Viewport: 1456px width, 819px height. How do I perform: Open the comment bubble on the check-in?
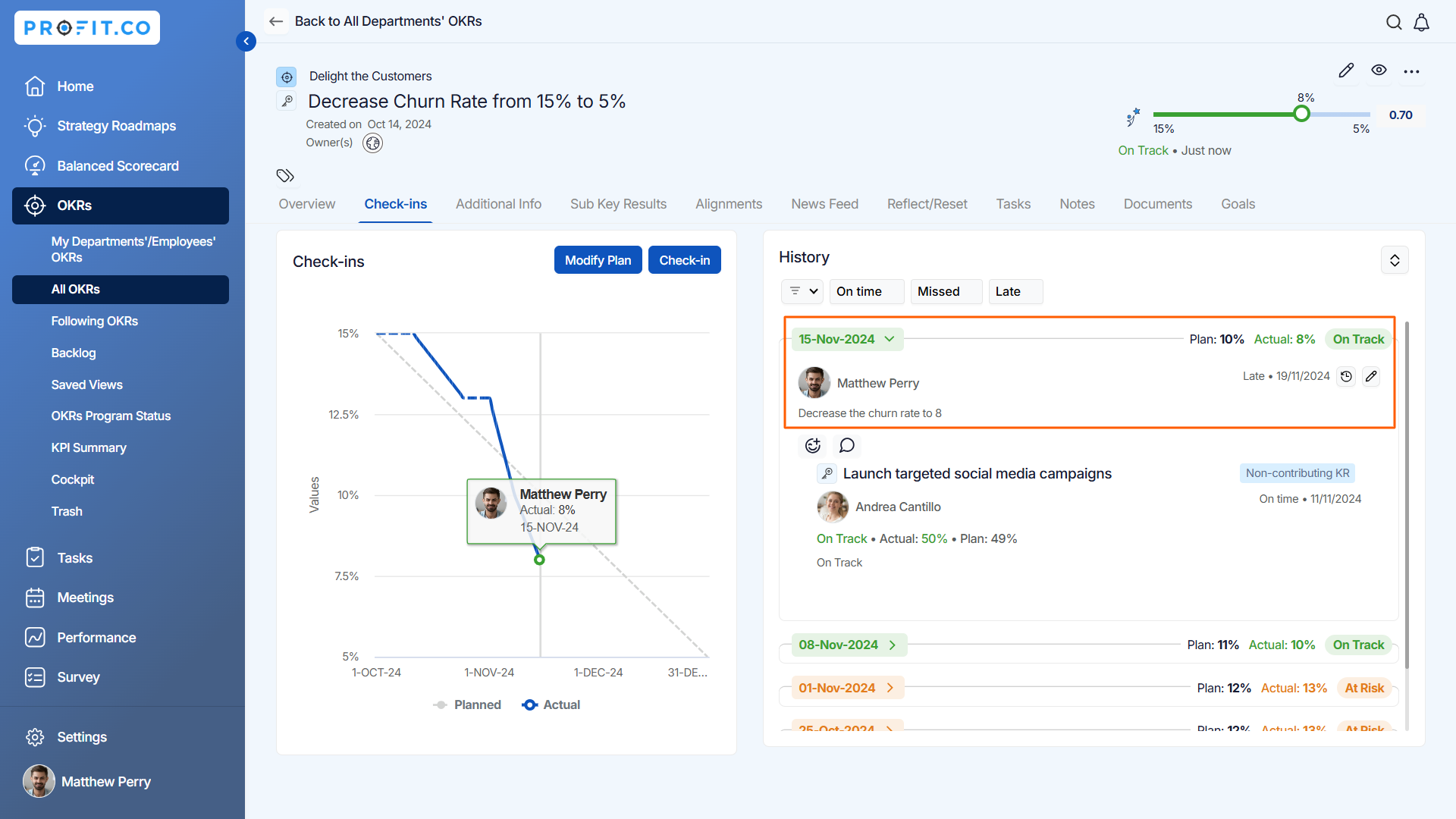(x=847, y=446)
